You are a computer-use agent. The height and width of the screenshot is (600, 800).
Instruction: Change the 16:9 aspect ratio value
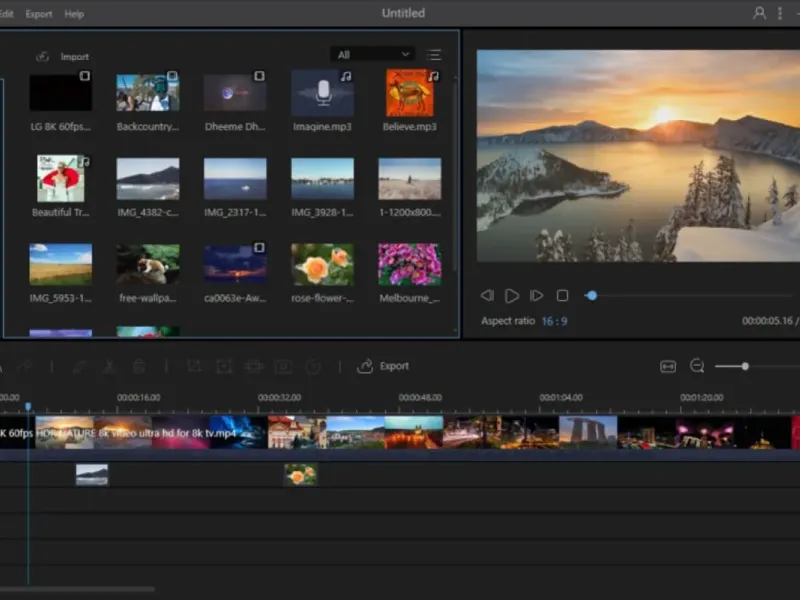[x=555, y=321]
